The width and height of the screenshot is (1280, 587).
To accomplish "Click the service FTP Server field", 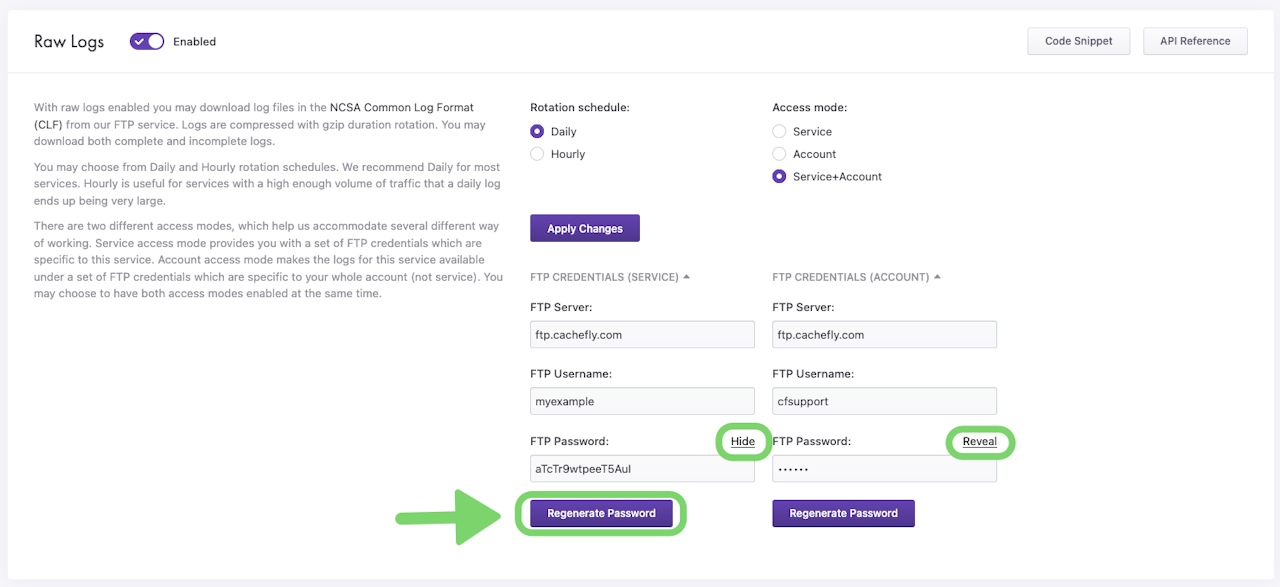I will tap(642, 334).
